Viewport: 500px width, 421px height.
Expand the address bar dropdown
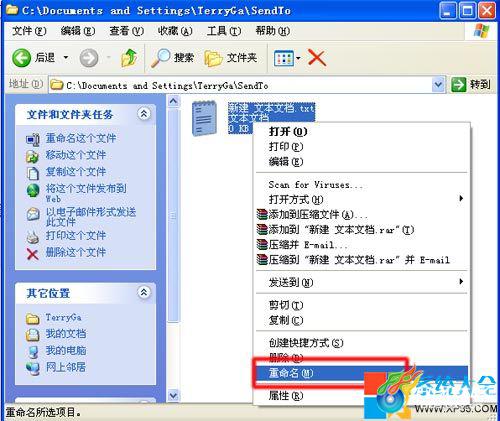tap(438, 85)
